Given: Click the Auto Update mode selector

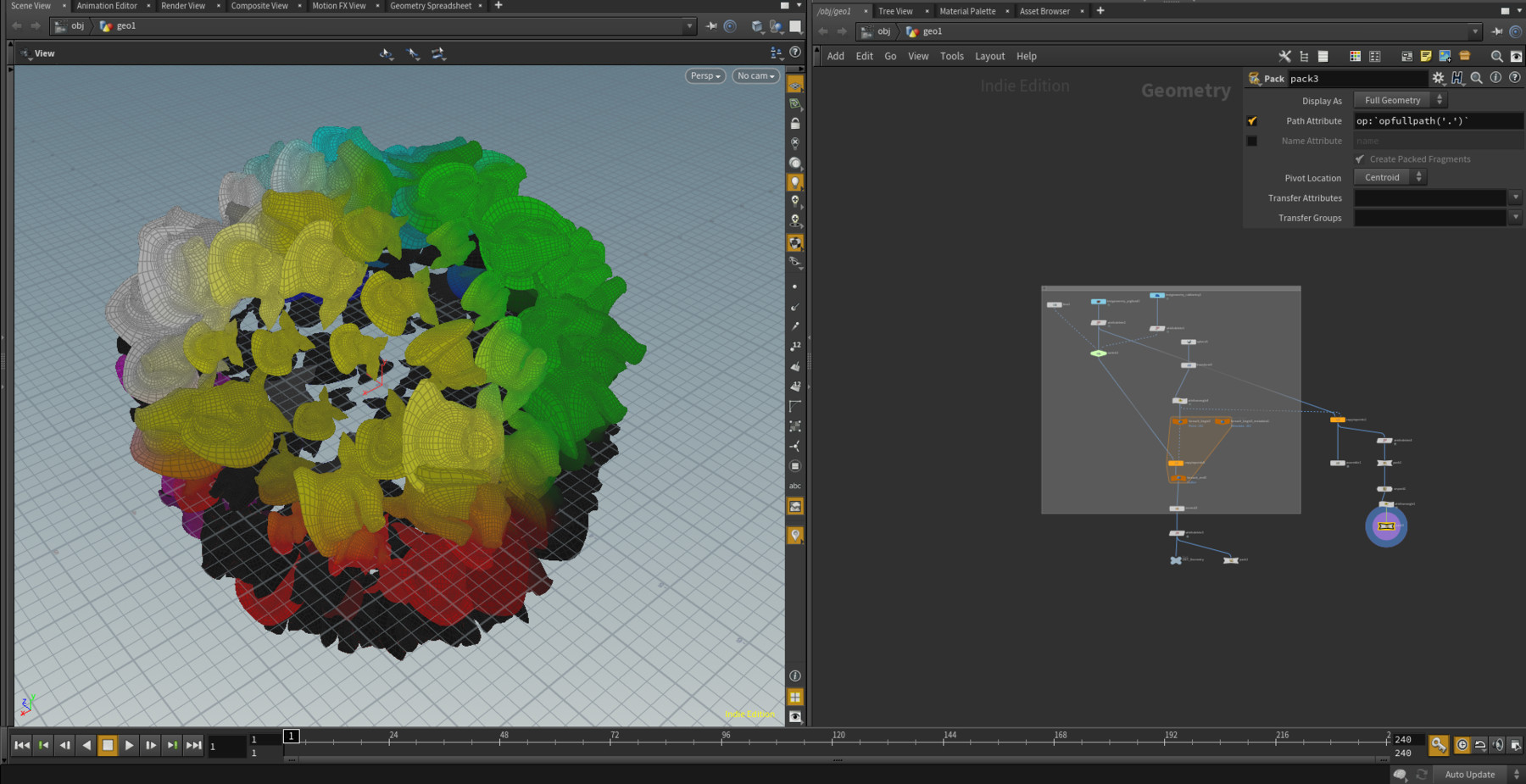Looking at the screenshot, I should click(x=1471, y=774).
